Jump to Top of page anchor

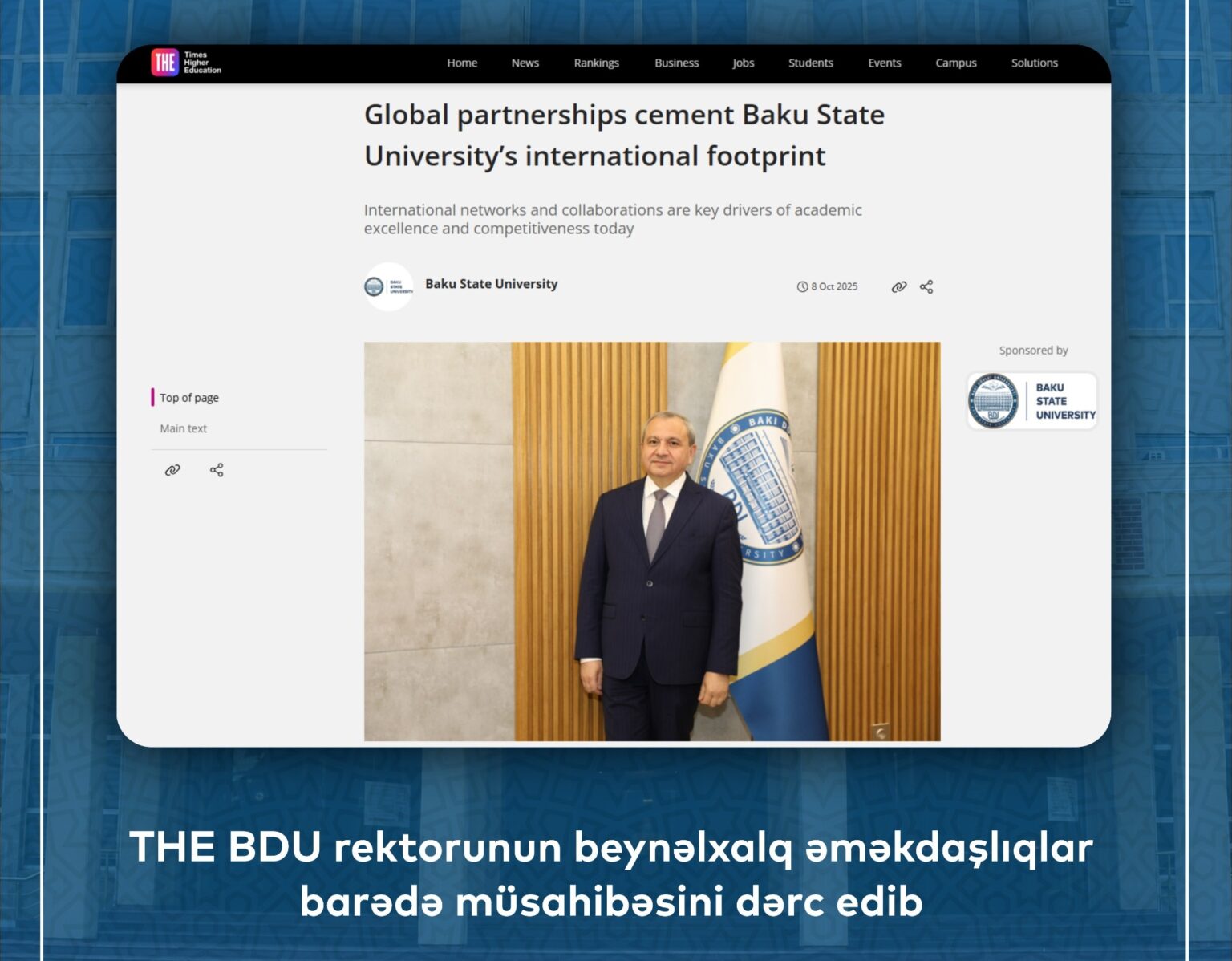tap(189, 398)
